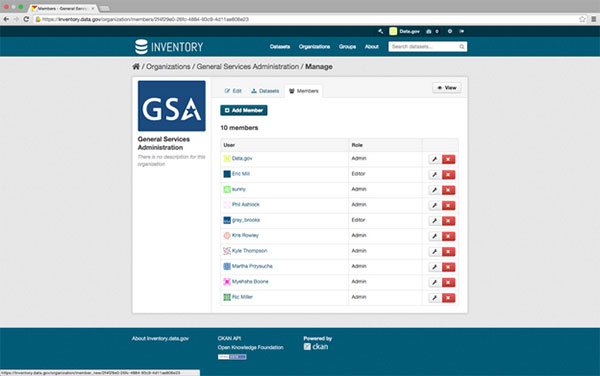Remove gray_brooks using red X
600x376 pixels.
(448, 221)
